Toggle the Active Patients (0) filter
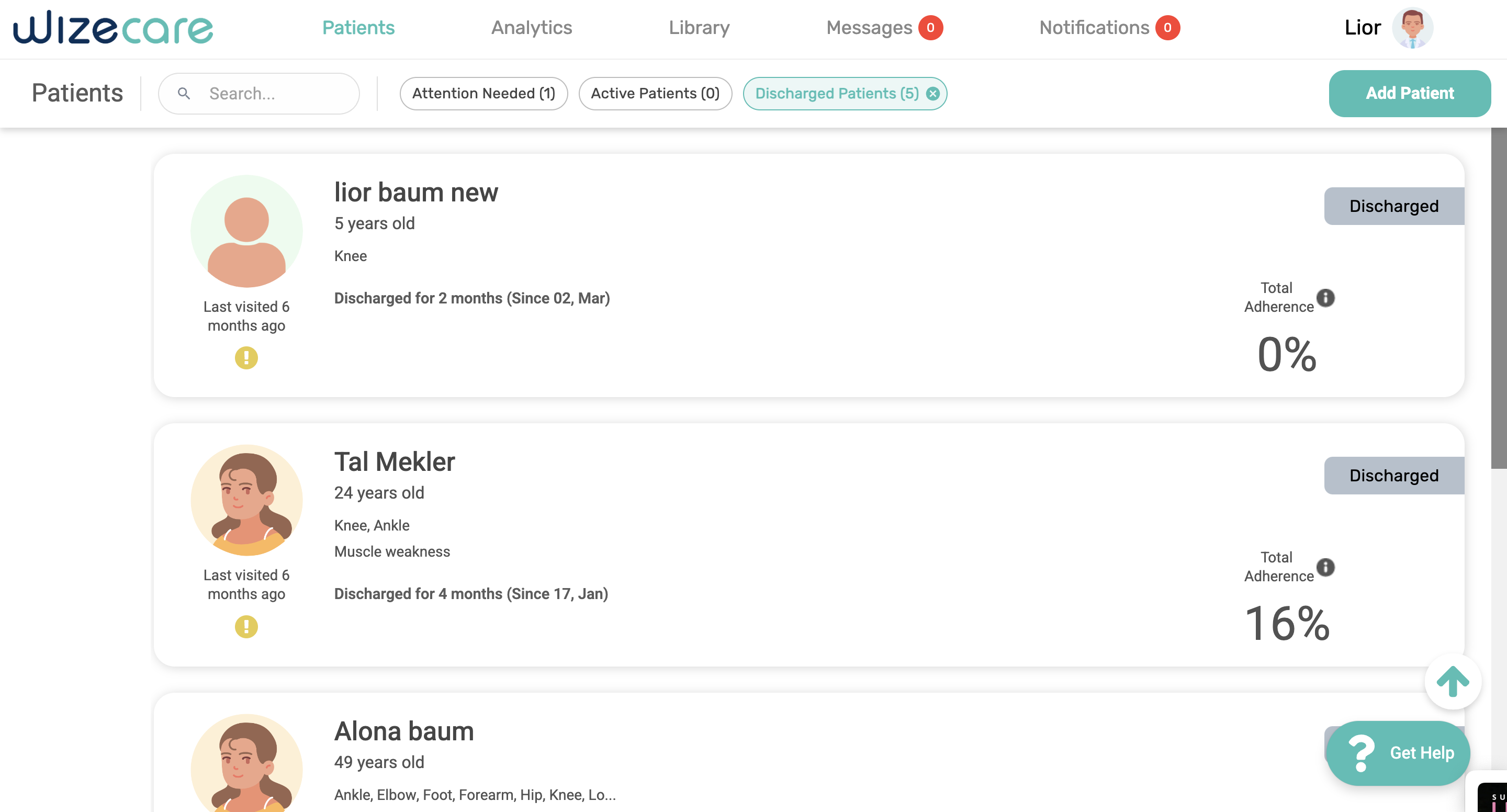 pos(655,94)
